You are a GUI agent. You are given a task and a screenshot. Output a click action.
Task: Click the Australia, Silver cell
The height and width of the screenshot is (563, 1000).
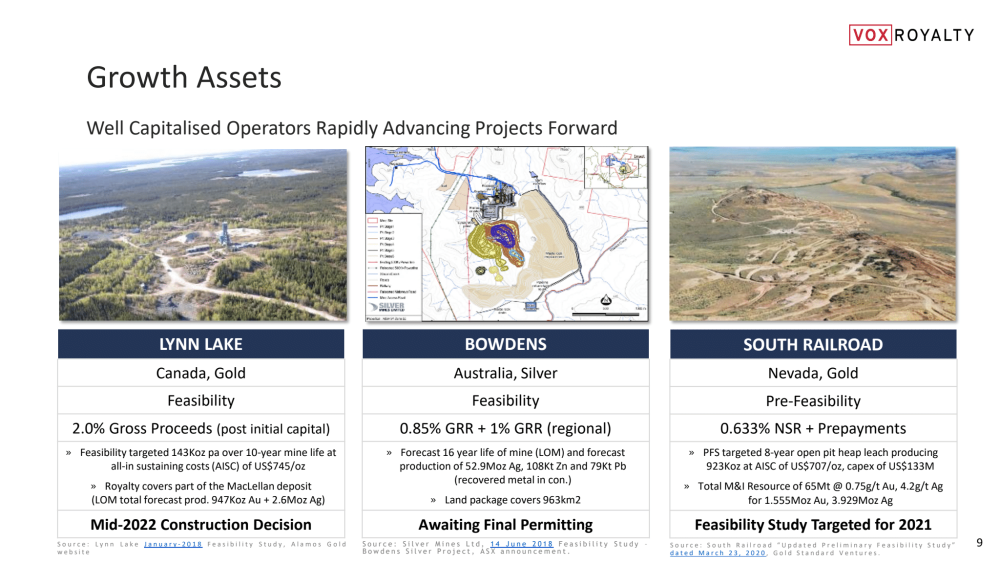506,373
